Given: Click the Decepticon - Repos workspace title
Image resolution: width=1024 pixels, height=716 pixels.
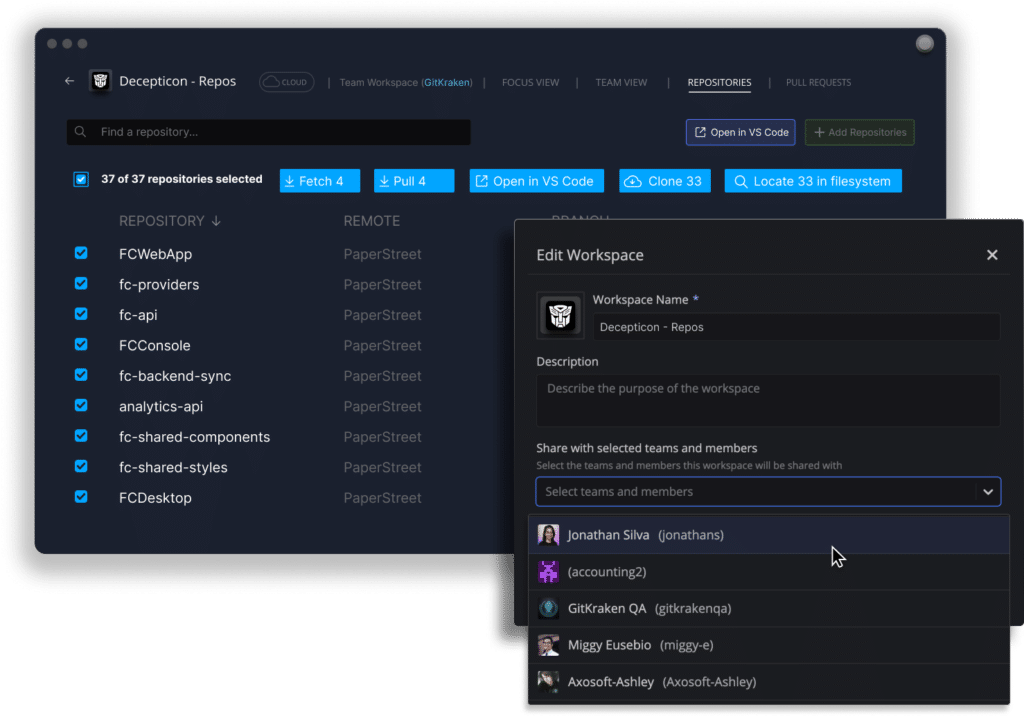Looking at the screenshot, I should pos(178,81).
